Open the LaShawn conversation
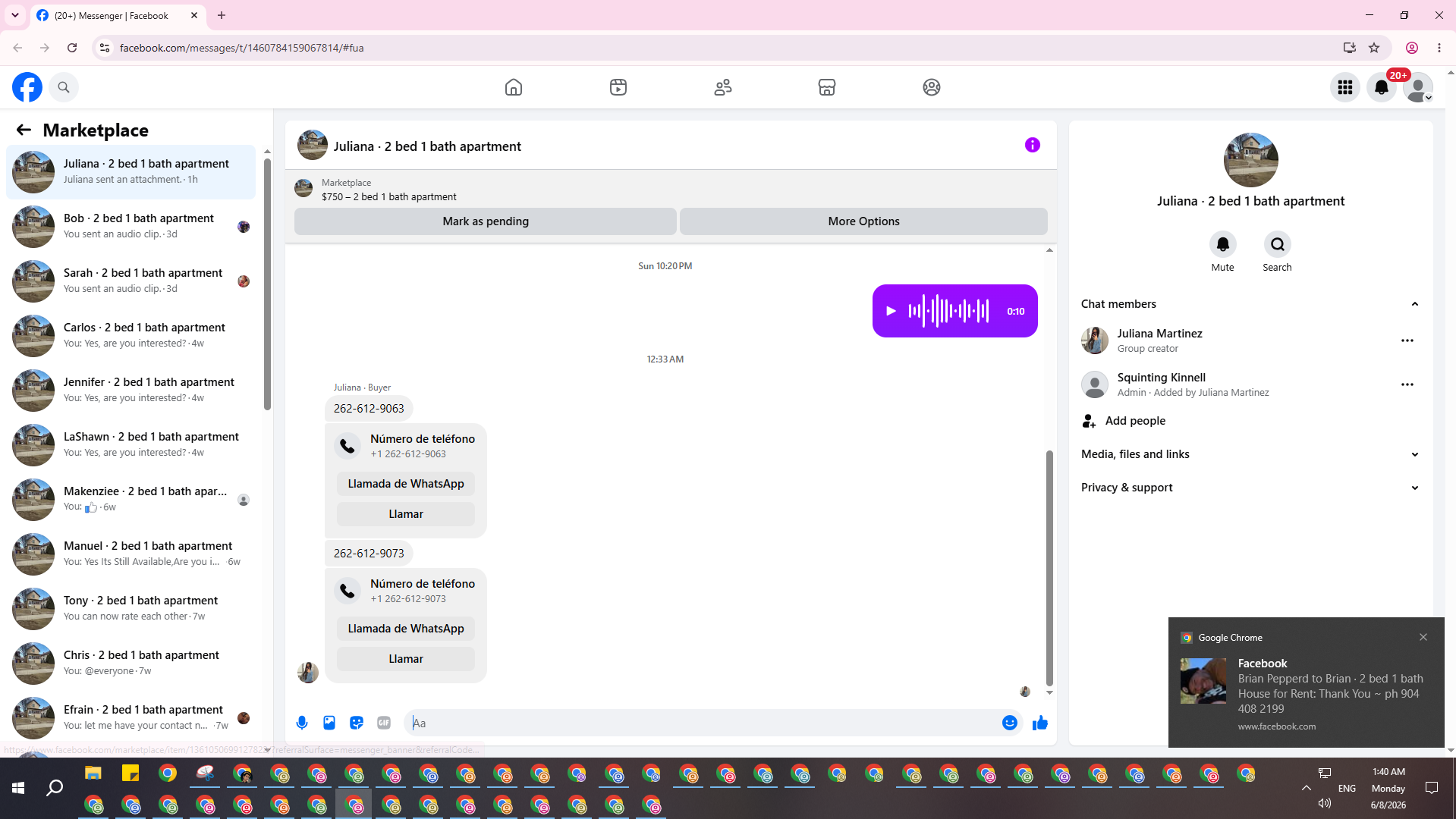The image size is (1456, 819). click(x=131, y=445)
